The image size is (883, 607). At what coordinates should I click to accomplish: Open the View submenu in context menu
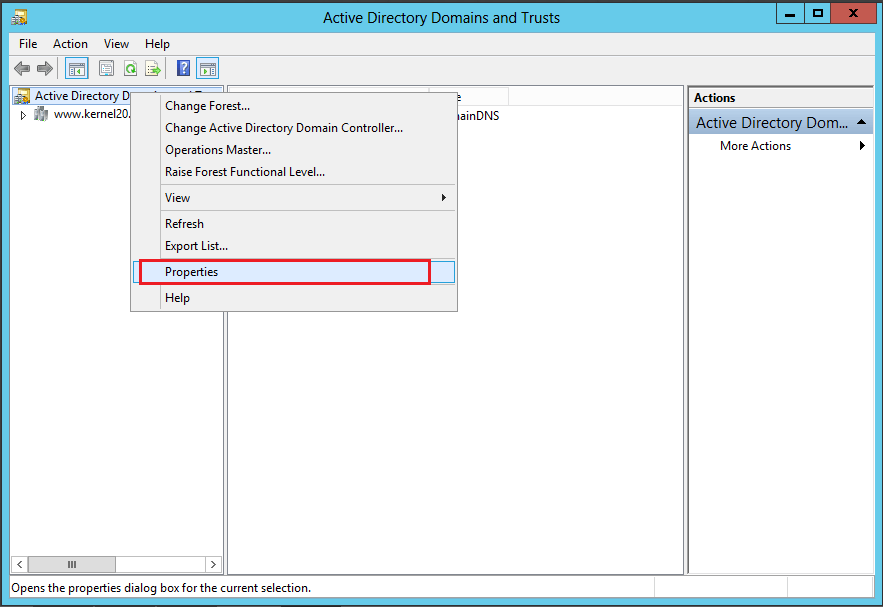coord(293,198)
